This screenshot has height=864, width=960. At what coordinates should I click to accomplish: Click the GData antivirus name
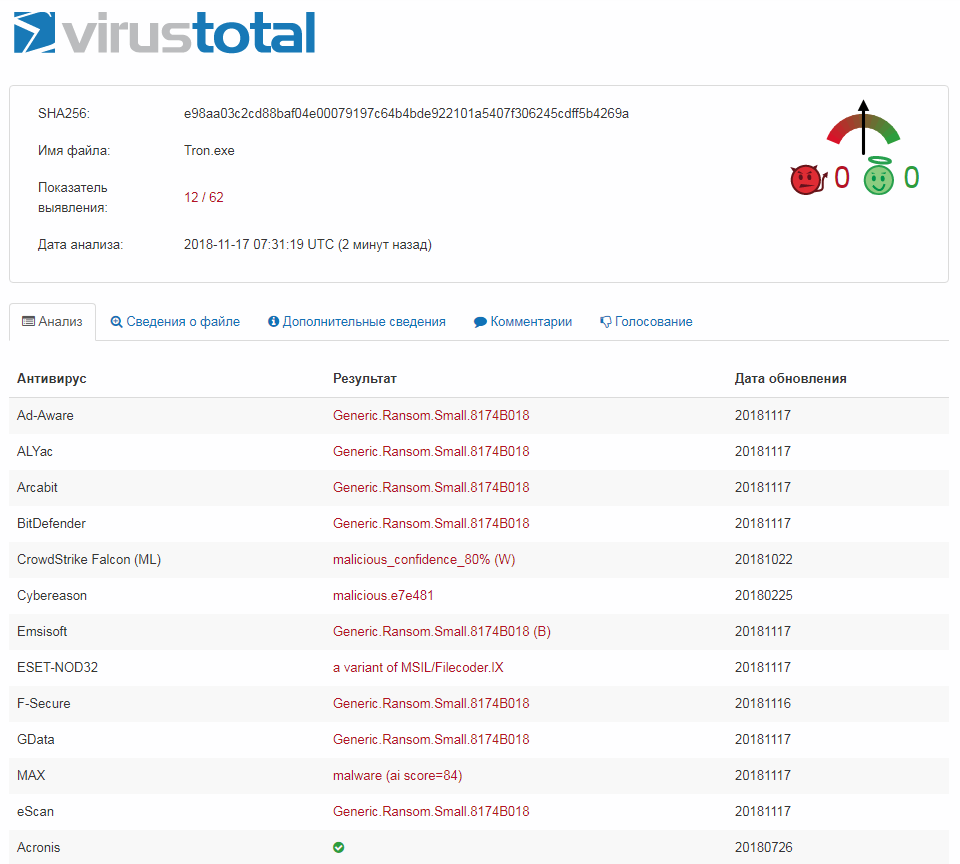pos(36,740)
